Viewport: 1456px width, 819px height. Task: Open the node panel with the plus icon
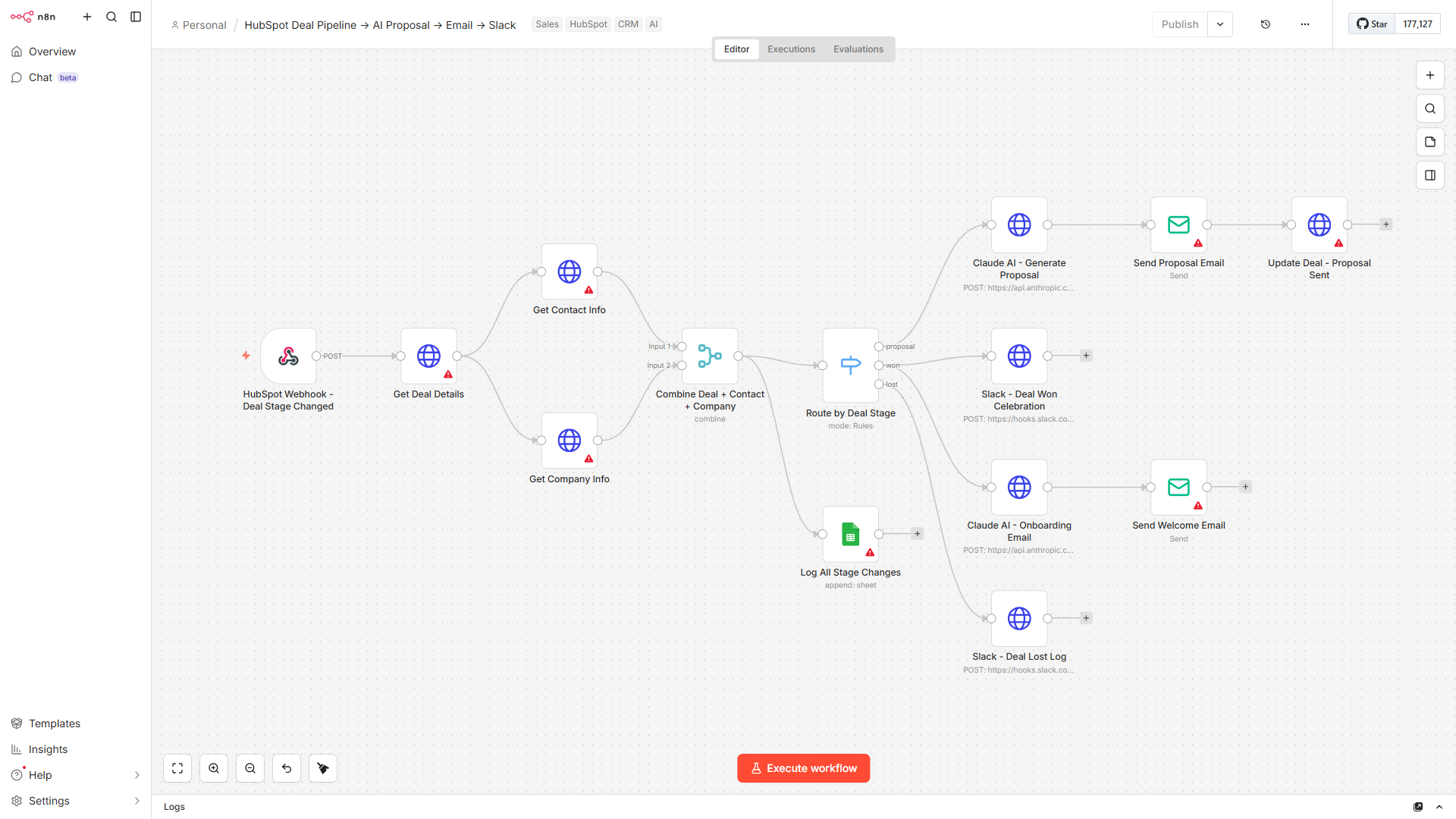pos(1430,75)
